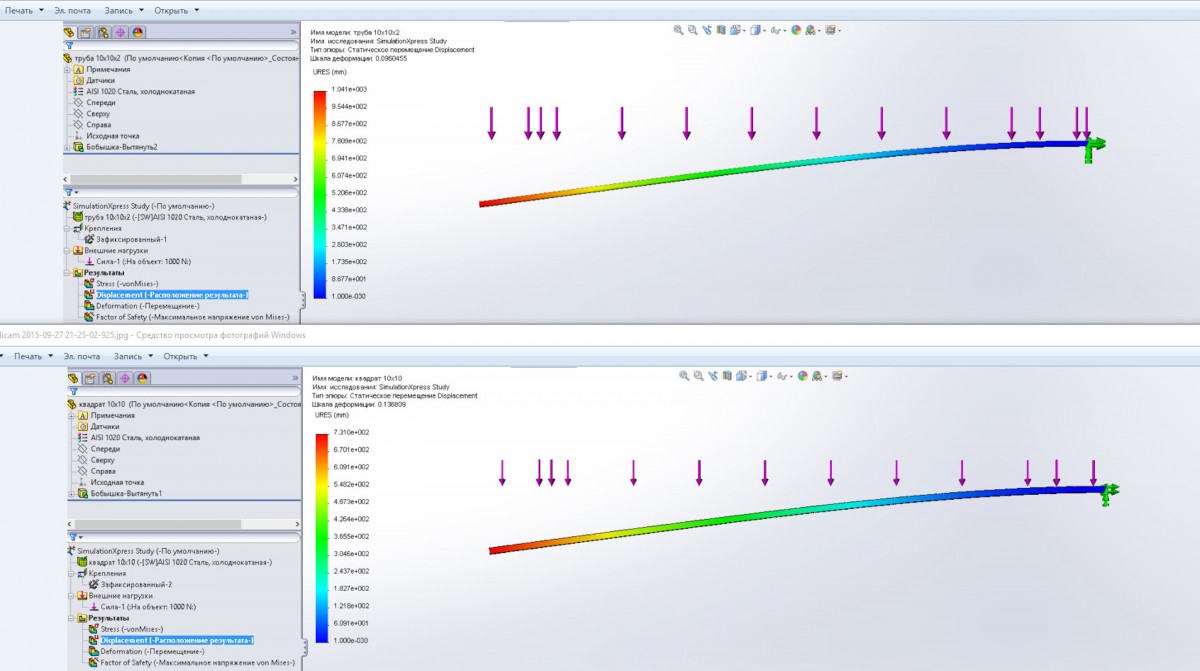Expand the Бобышка-Вытянуть1 feature node
Image resolution: width=1200 pixels, height=671 pixels.
[68, 493]
